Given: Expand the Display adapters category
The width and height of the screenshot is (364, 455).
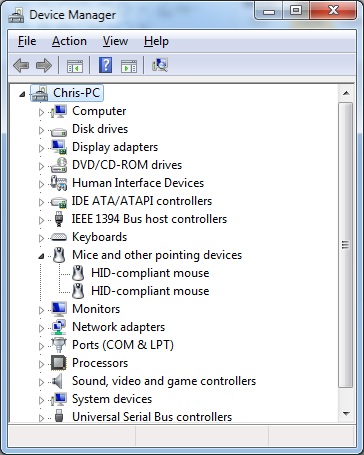Looking at the screenshot, I should (41, 148).
